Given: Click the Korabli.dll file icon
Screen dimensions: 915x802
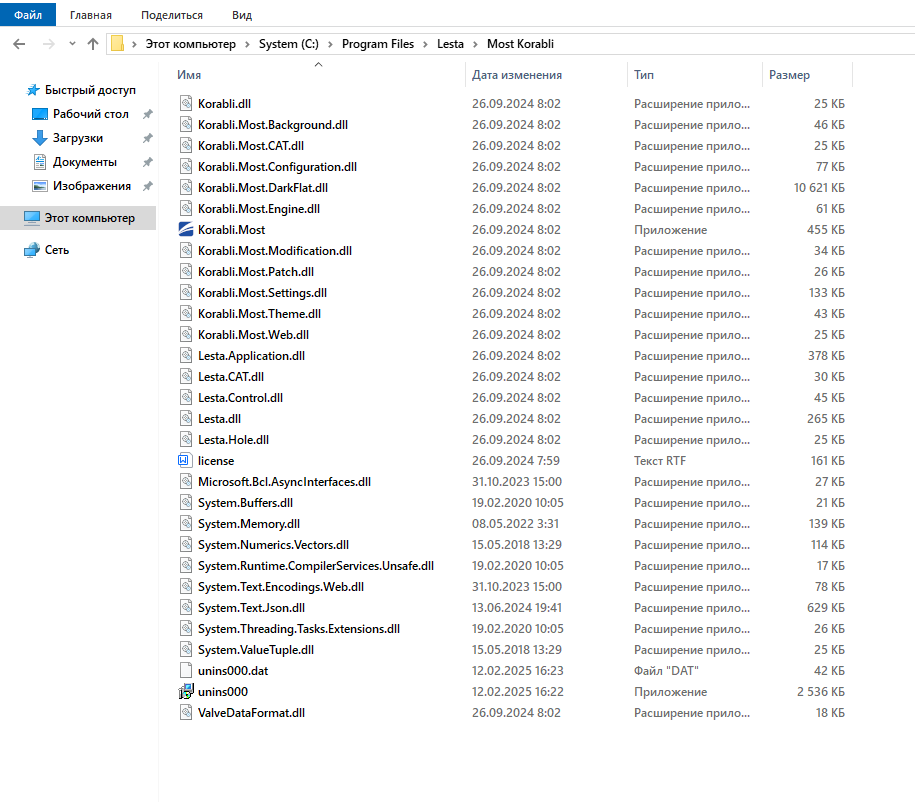Looking at the screenshot, I should 186,103.
